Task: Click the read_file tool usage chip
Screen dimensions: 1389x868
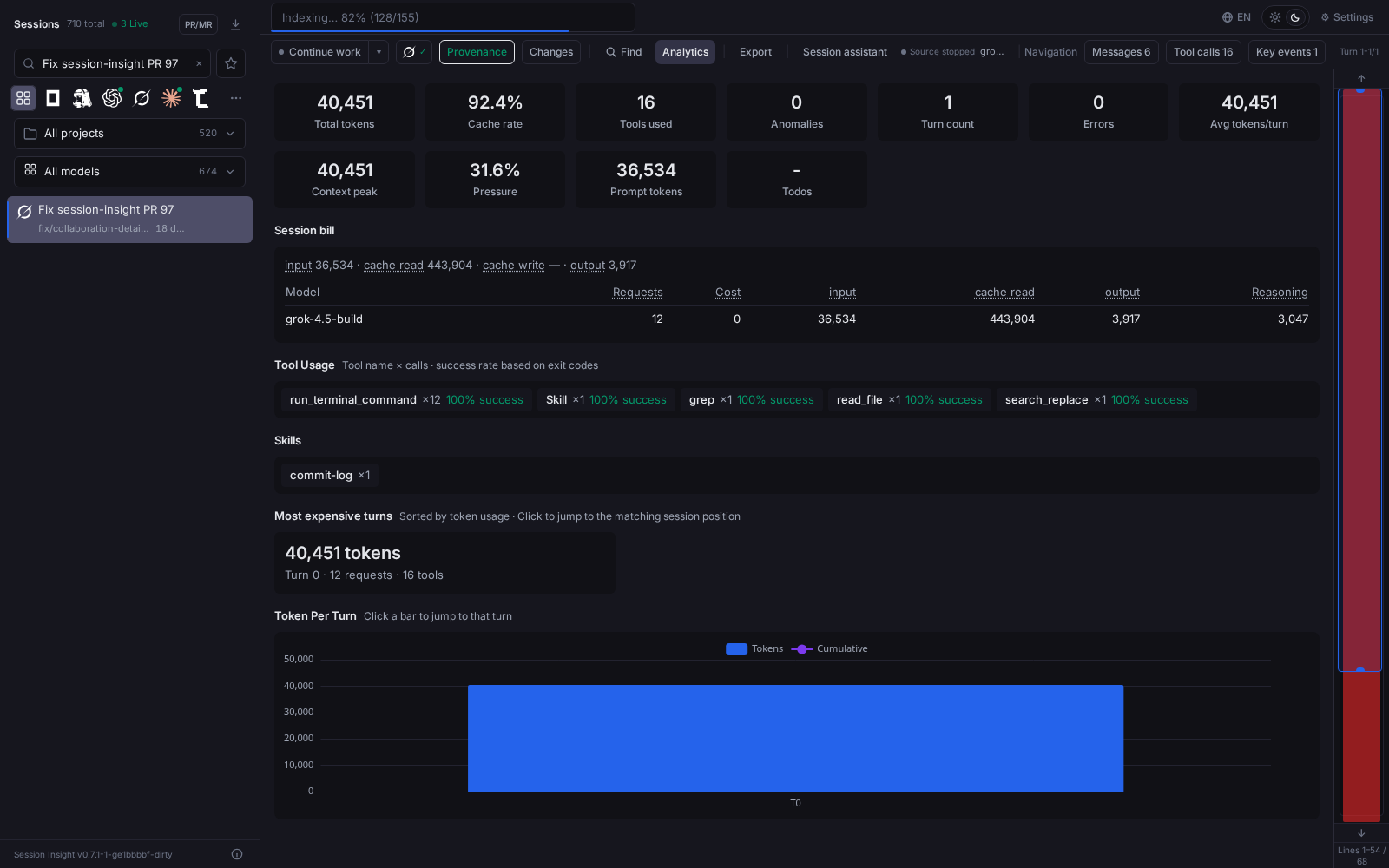Action: (x=909, y=400)
